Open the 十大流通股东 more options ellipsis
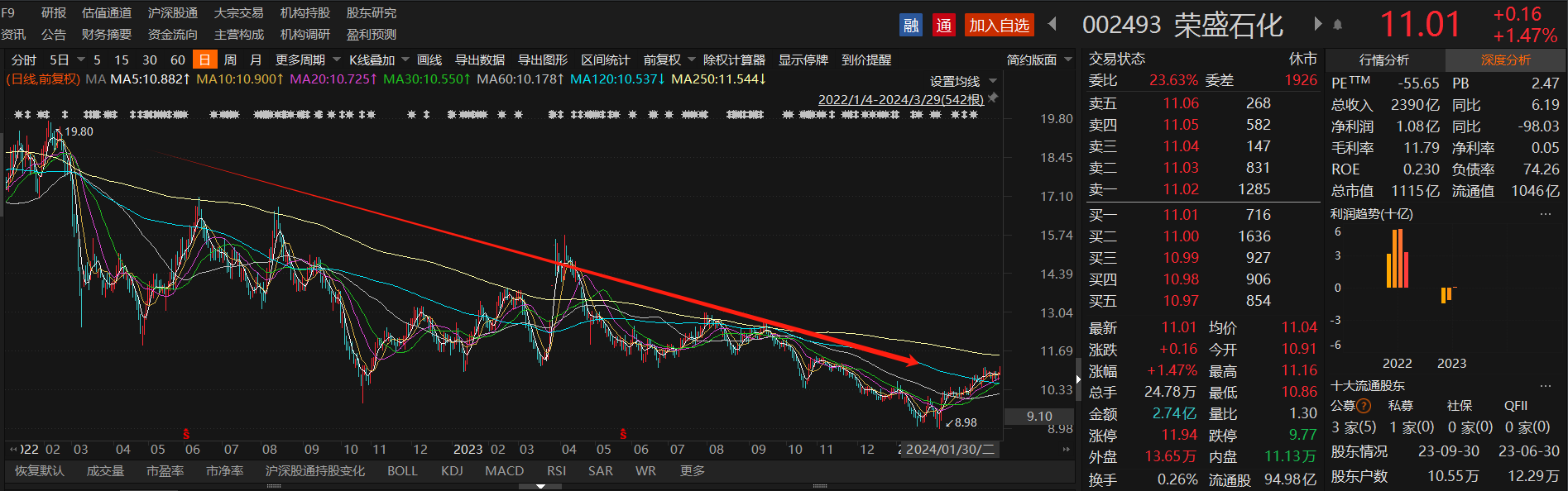The height and width of the screenshot is (491, 1568). [x=1546, y=386]
